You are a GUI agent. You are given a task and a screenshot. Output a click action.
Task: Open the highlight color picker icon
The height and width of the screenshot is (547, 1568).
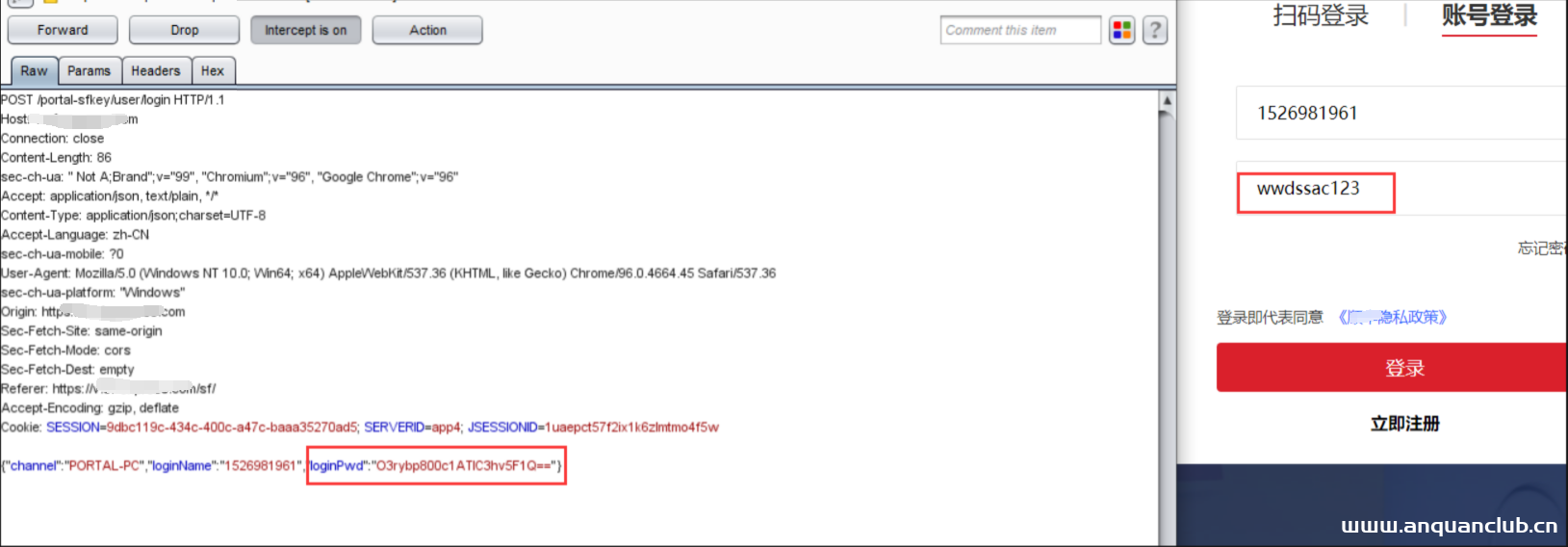pyautogui.click(x=1122, y=30)
